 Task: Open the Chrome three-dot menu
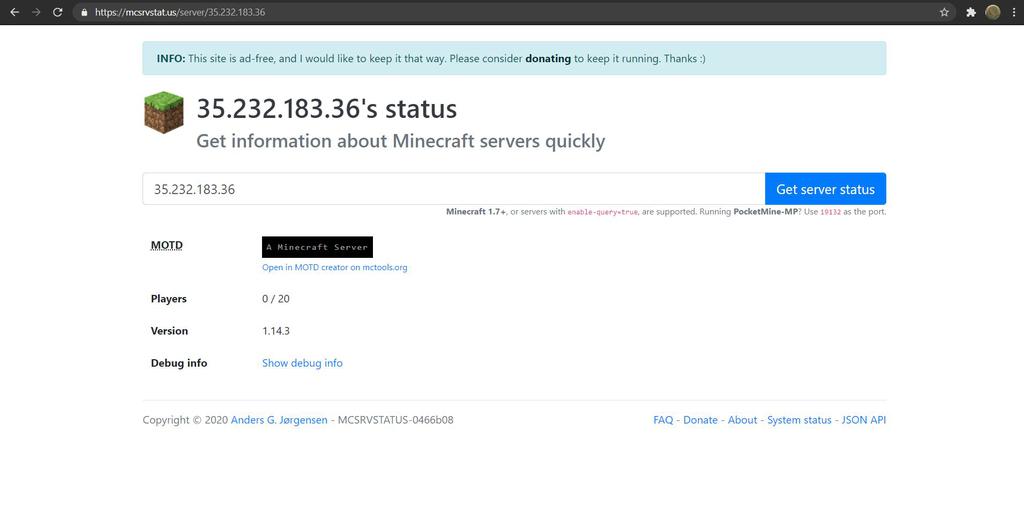click(1014, 12)
